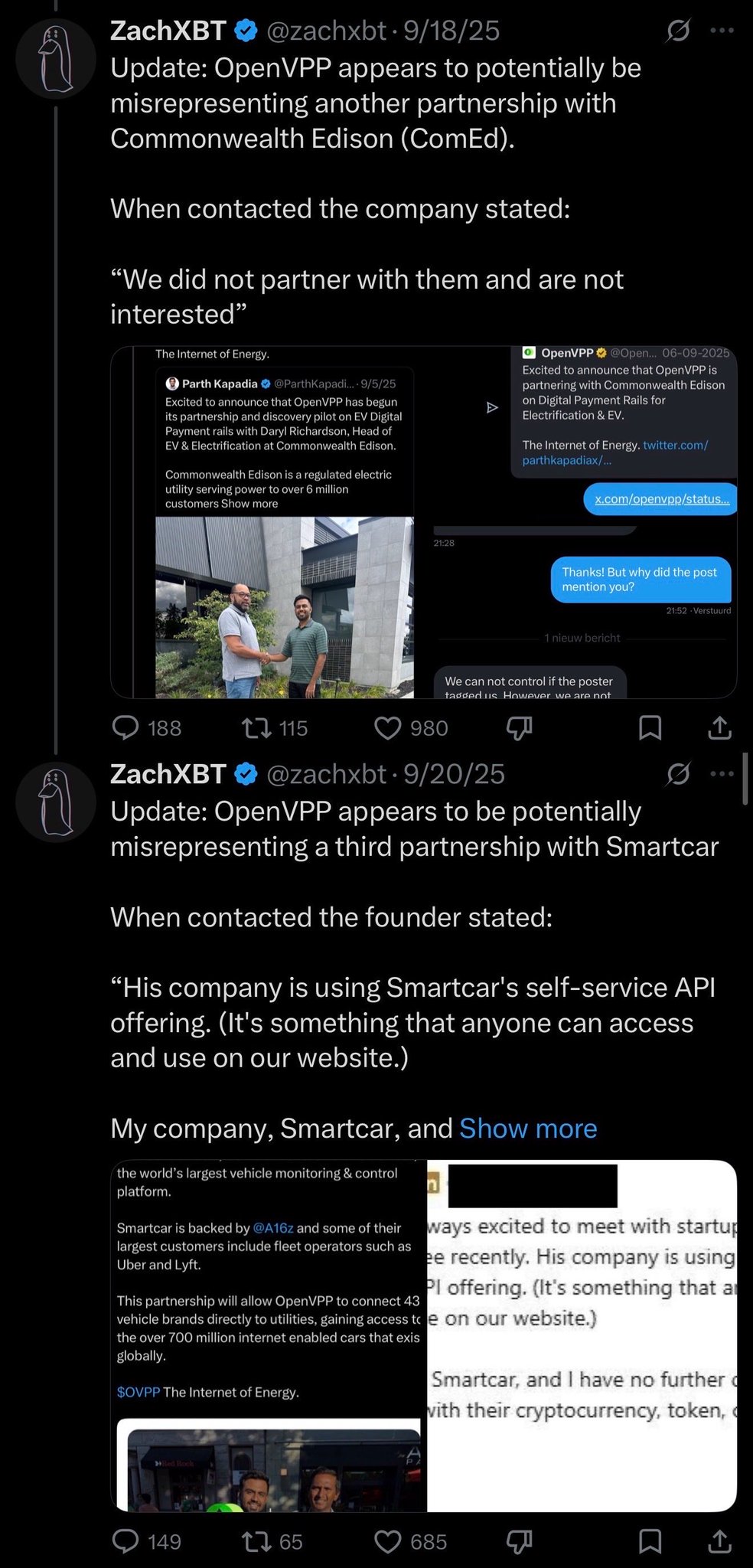Downvote the Commonwealth Edison tweet
Image resolution: width=753 pixels, height=1568 pixels.
(519, 728)
